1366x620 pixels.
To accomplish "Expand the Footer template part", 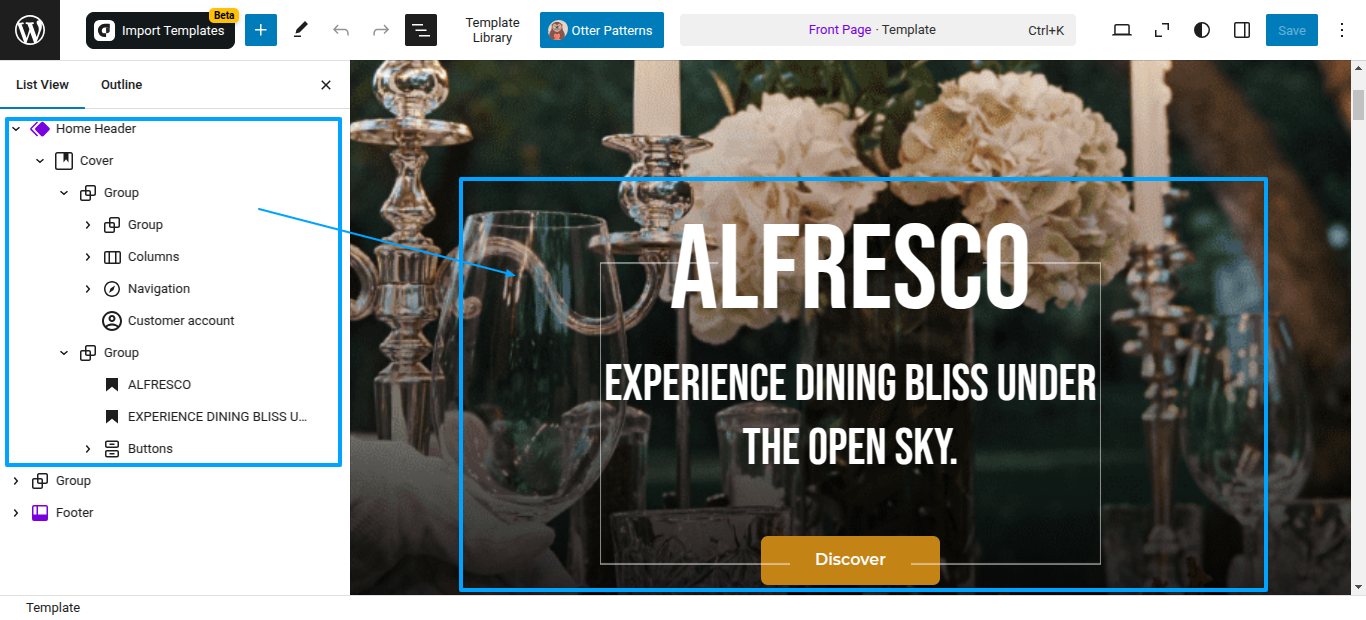I will click(x=16, y=513).
